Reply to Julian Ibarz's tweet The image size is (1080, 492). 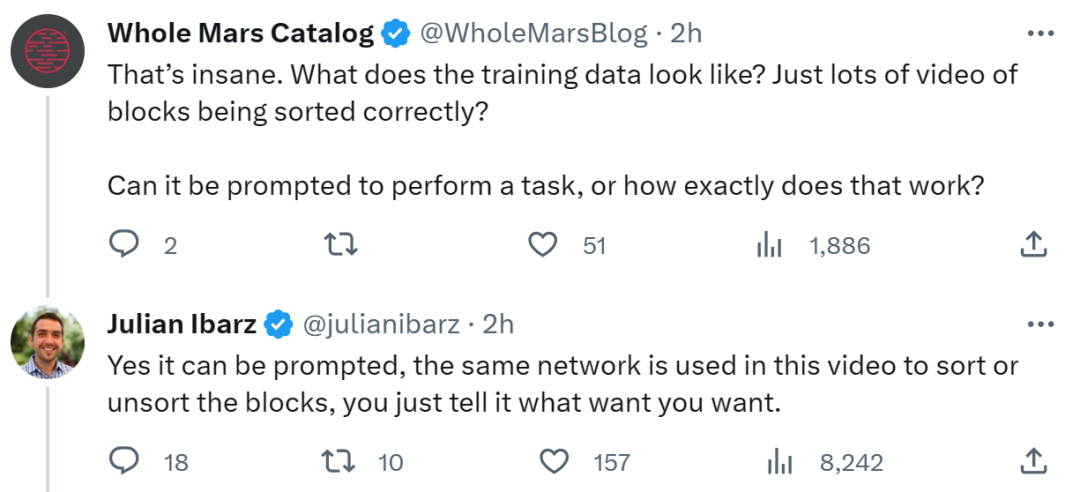(123, 461)
